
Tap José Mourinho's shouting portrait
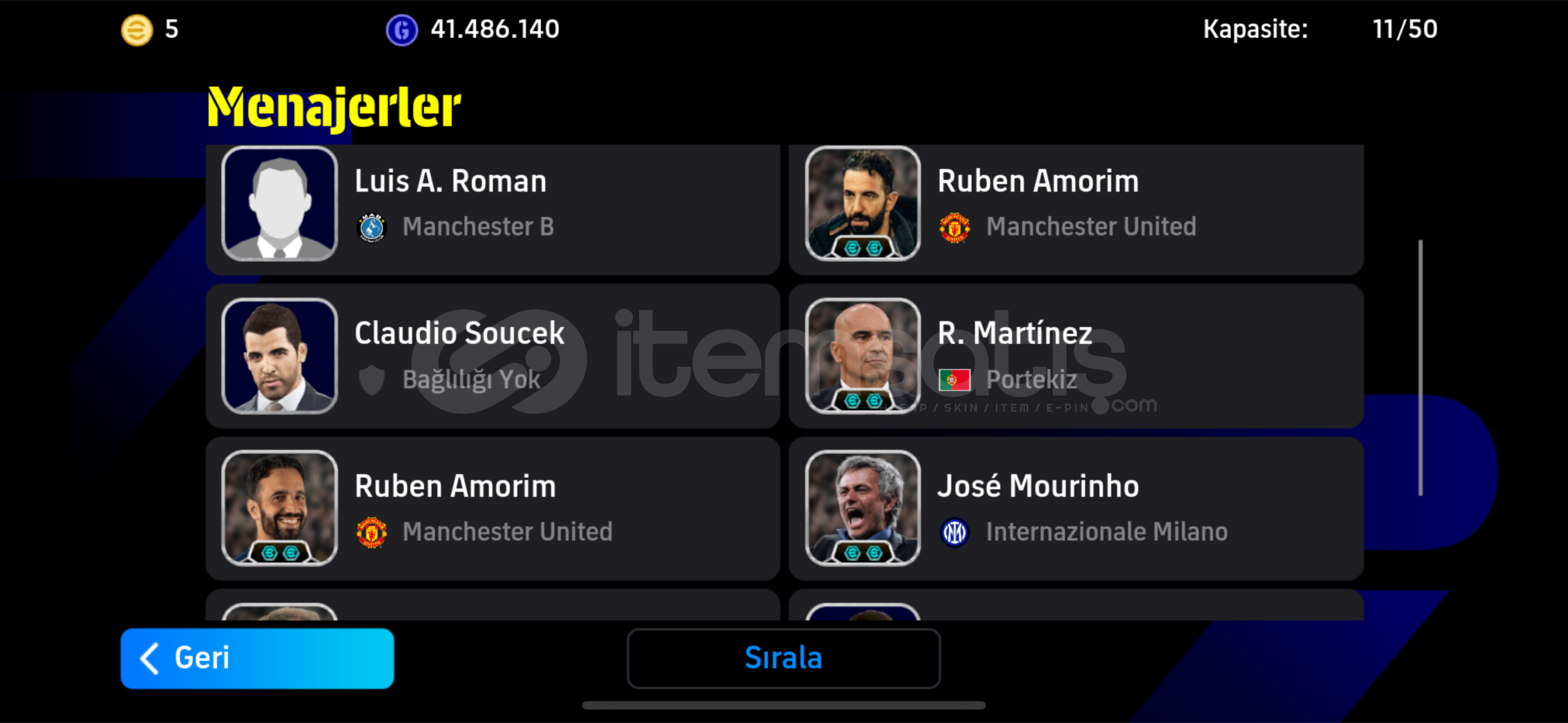tap(863, 508)
